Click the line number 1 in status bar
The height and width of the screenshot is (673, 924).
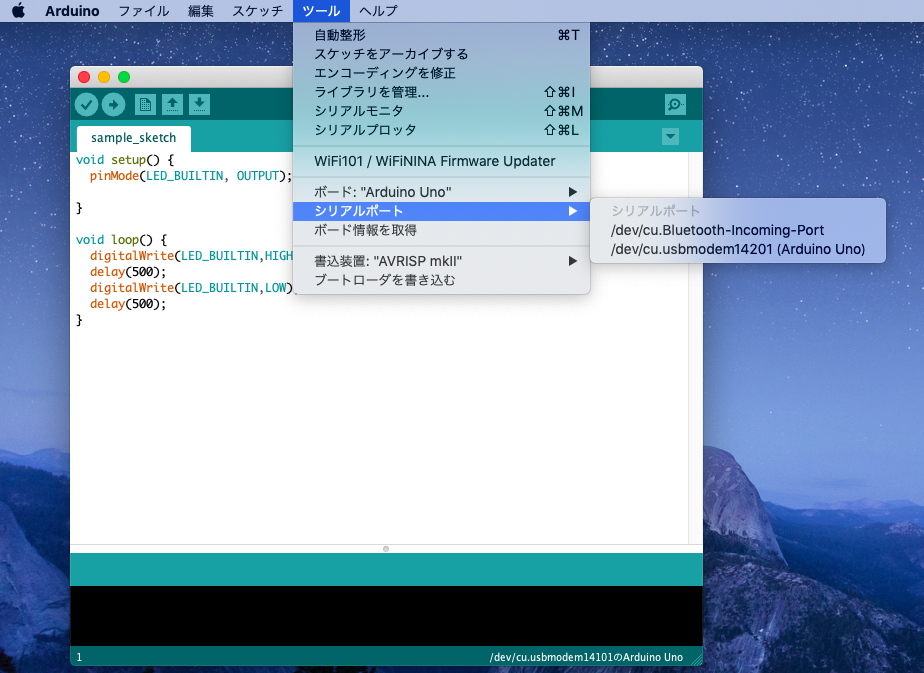pos(79,657)
